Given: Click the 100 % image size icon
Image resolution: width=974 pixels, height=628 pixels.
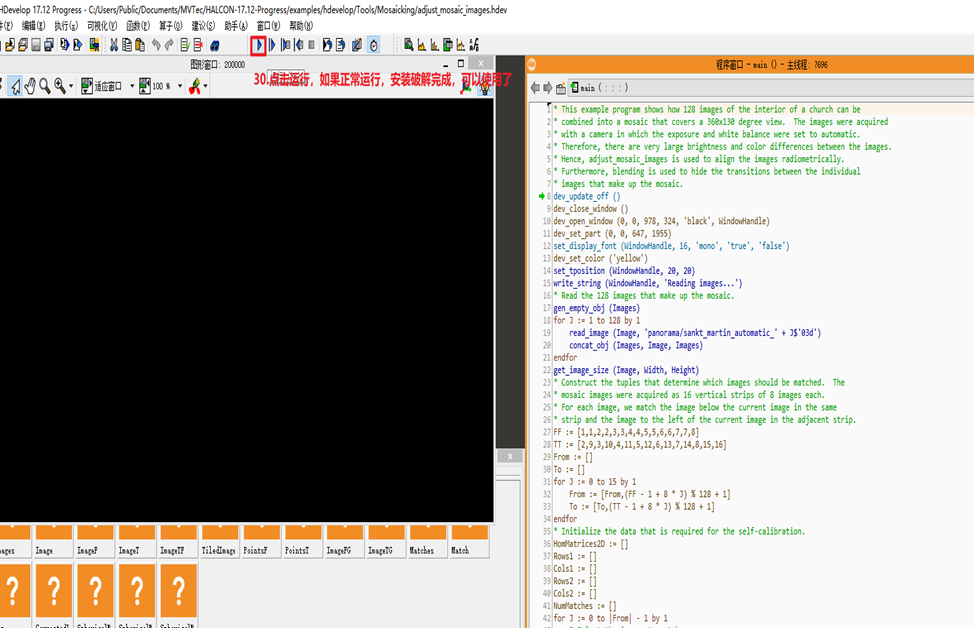Looking at the screenshot, I should (145, 86).
